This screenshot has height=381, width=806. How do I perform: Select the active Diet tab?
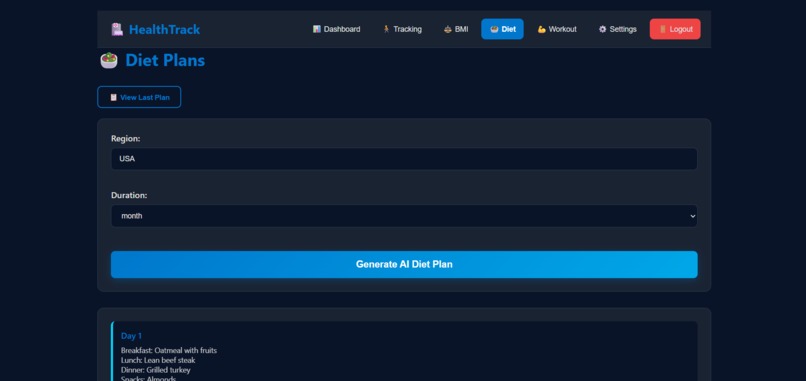(502, 29)
